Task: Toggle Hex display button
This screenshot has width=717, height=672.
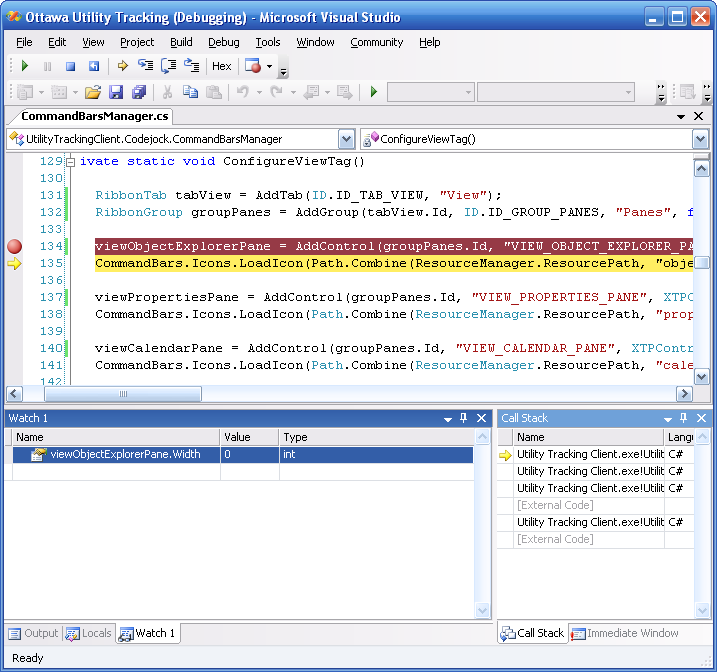Action: (x=222, y=66)
